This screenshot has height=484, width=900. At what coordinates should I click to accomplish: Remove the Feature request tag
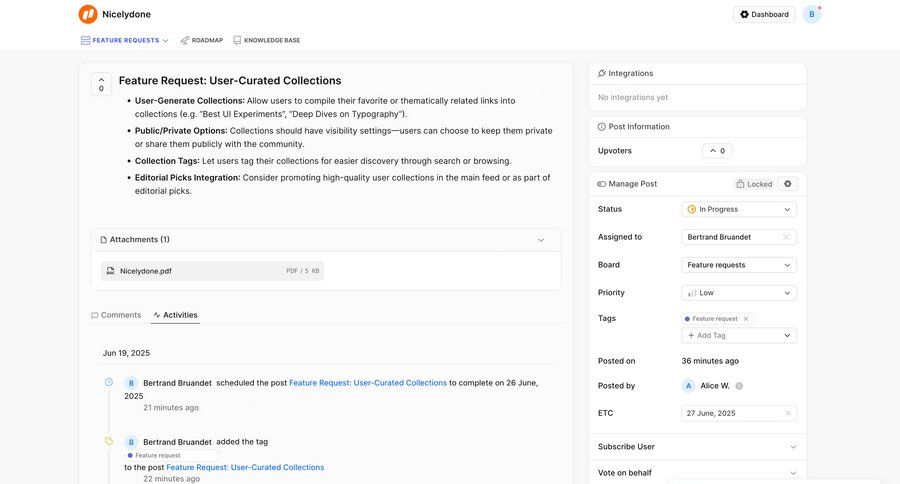click(746, 319)
